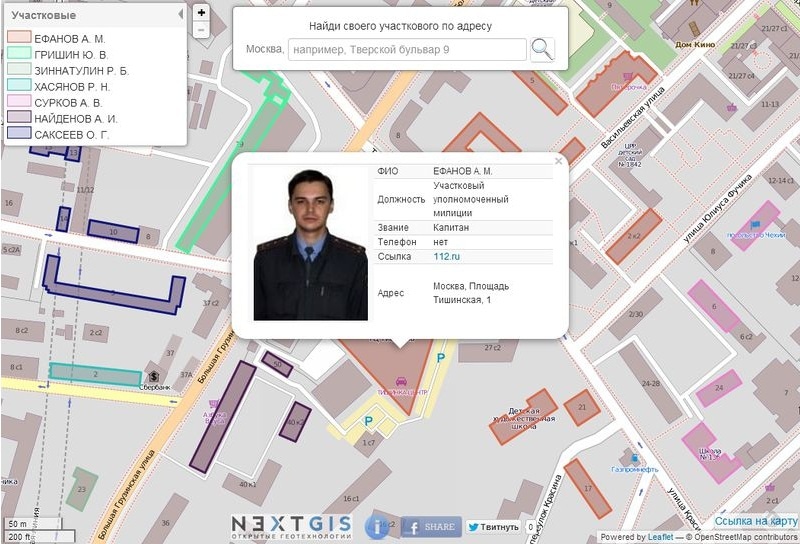Type address in the Moscow search field
Image resolution: width=800 pixels, height=544 pixels.
(x=406, y=49)
